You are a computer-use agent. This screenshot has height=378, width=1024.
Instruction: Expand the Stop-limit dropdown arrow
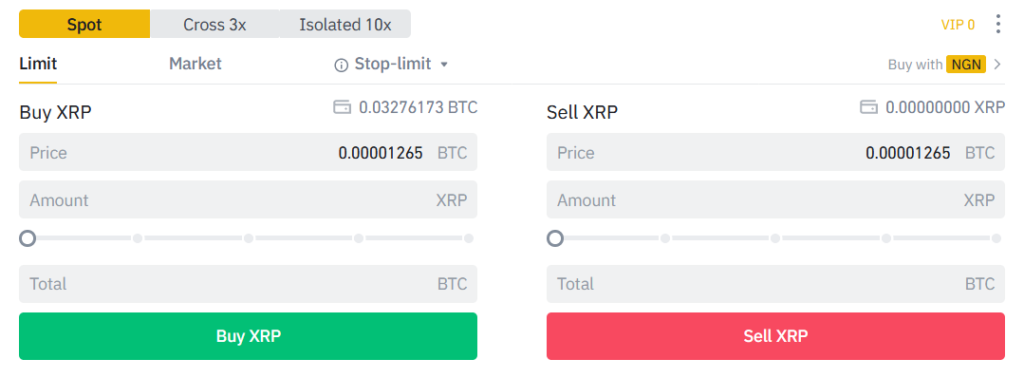(444, 65)
